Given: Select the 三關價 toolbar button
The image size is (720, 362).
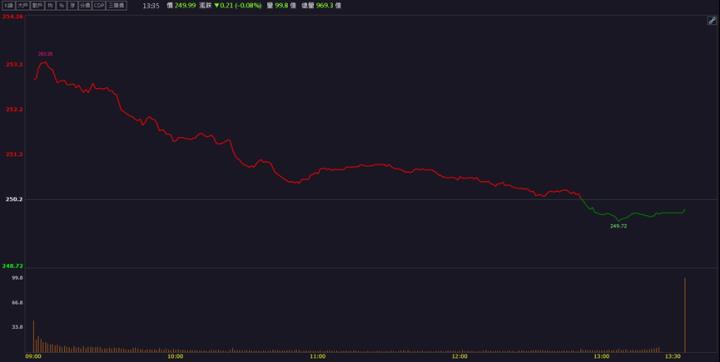Looking at the screenshot, I should point(117,6).
